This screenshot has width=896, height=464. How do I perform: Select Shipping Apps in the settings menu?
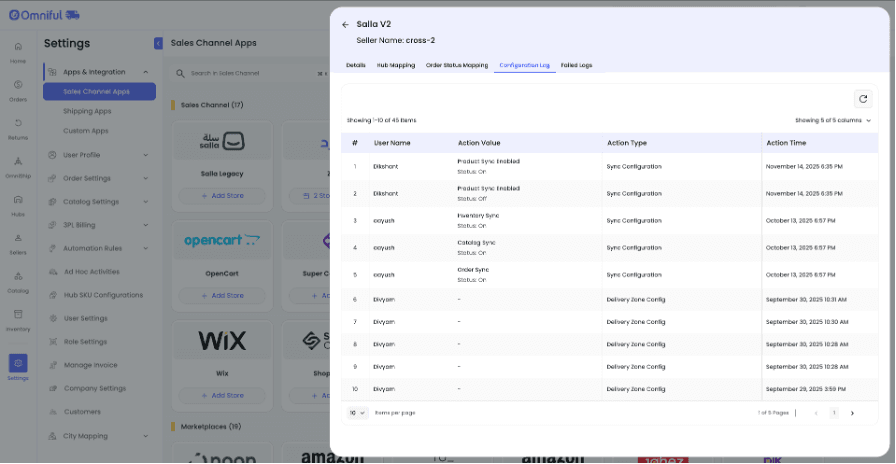(87, 111)
